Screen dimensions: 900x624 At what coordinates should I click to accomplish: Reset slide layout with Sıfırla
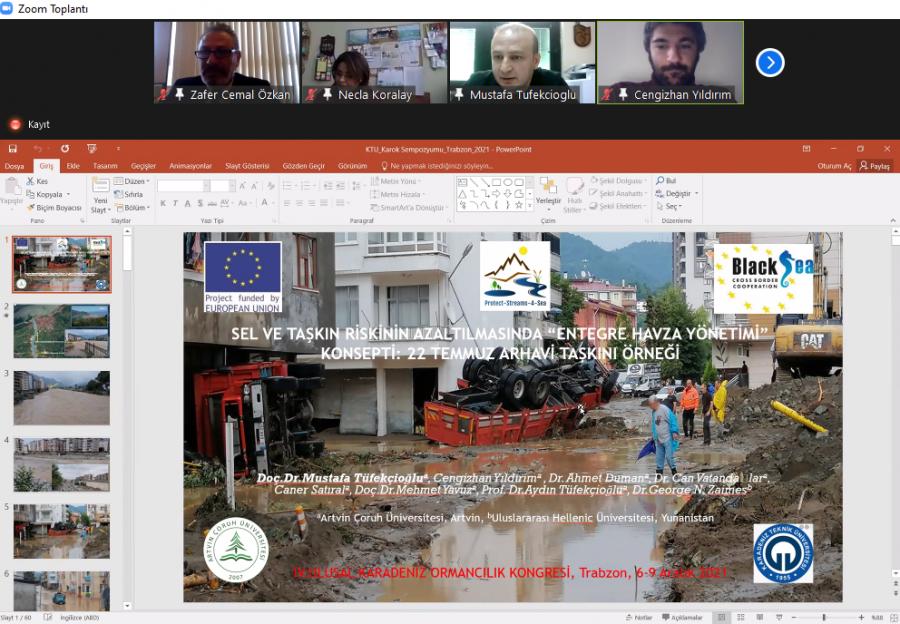[129, 194]
